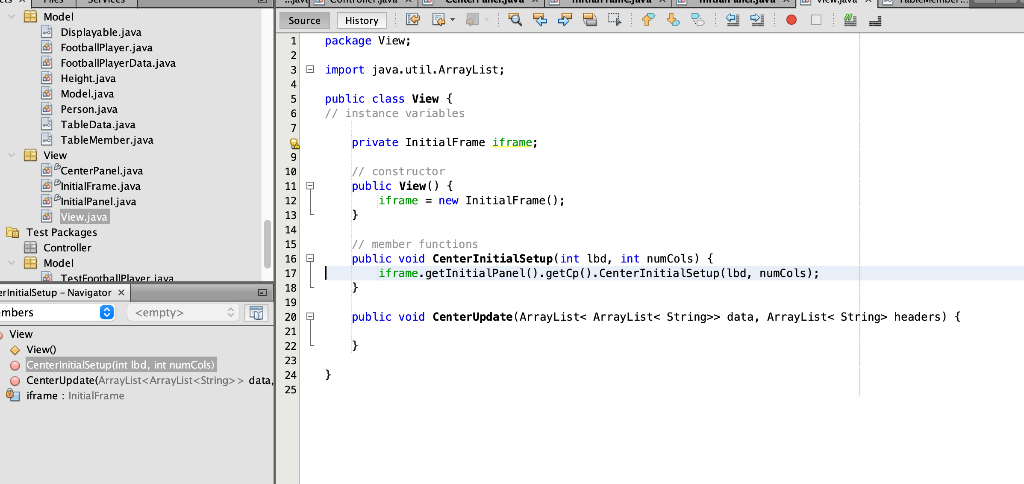Select View() constructor in Navigator

(41, 349)
